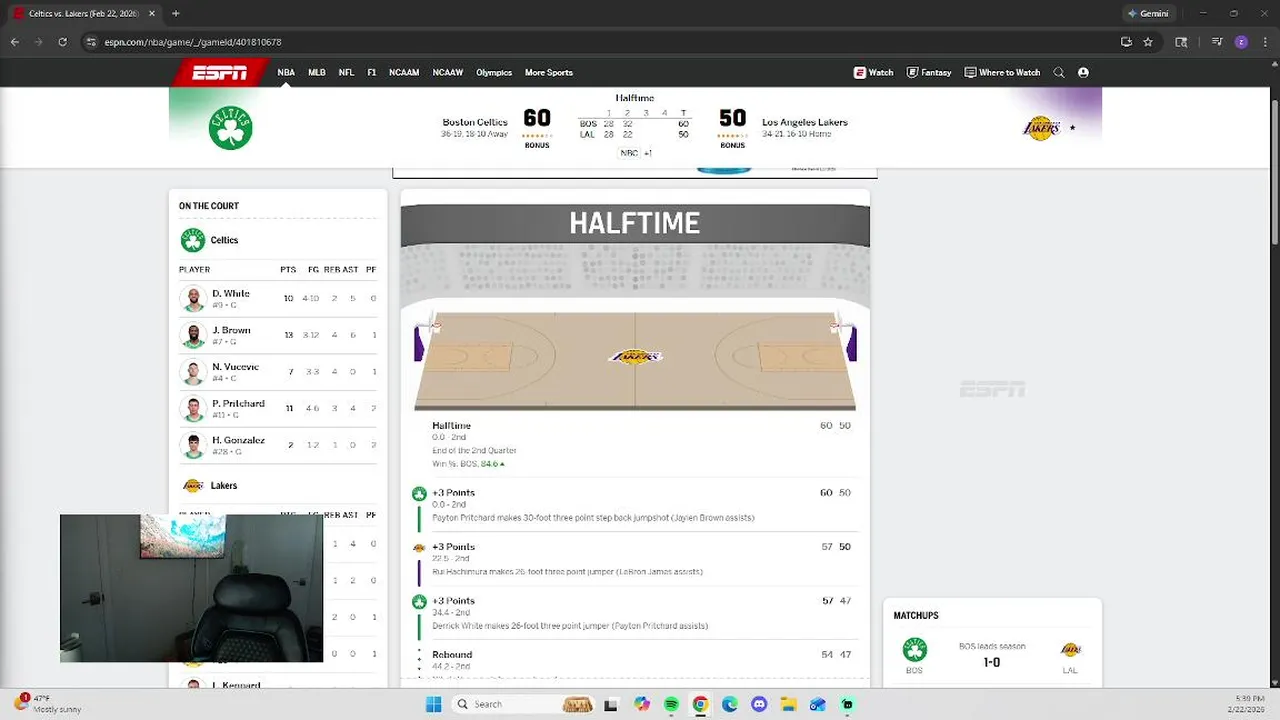Open D. White player link
The width and height of the screenshot is (1280, 720).
pyautogui.click(x=231, y=294)
